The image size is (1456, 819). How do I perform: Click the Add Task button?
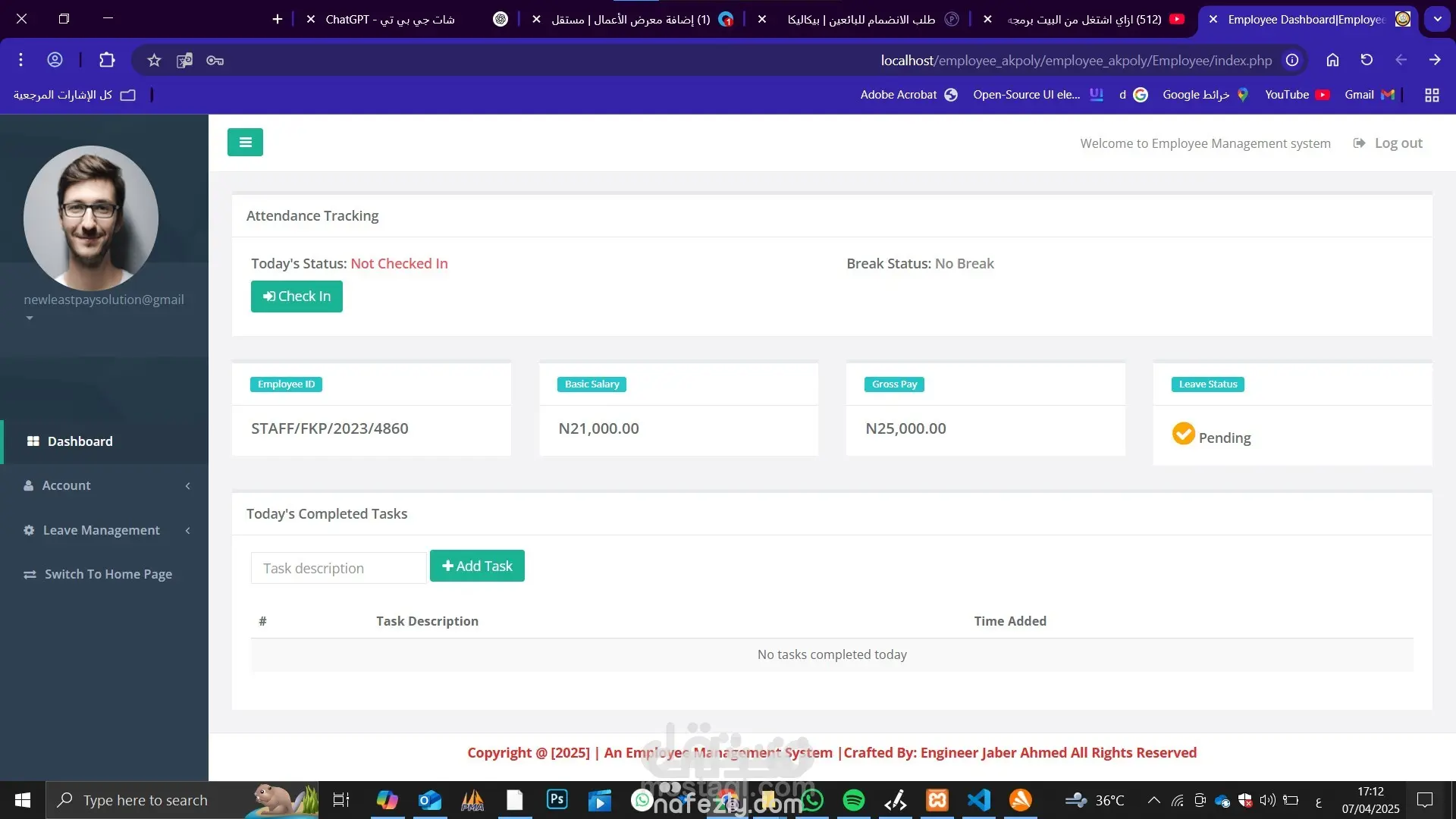click(477, 566)
